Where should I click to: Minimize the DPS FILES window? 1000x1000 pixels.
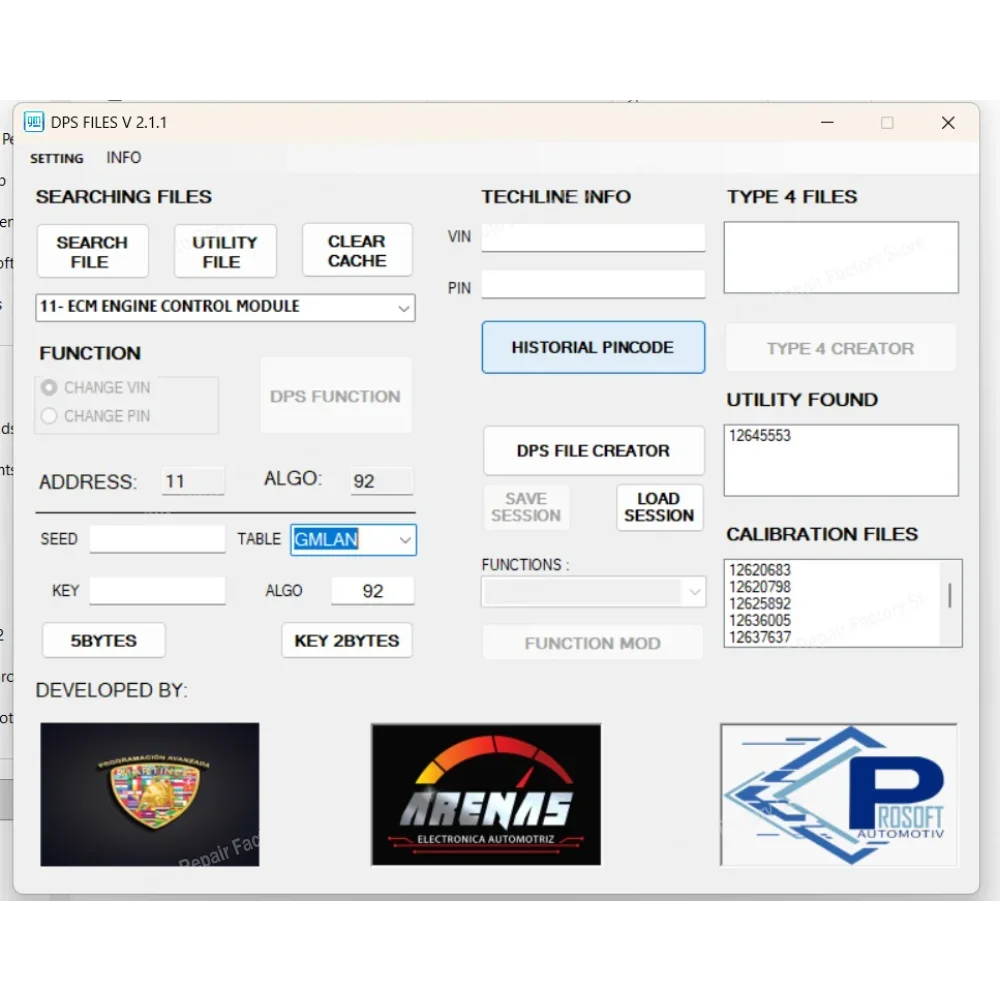(827, 122)
